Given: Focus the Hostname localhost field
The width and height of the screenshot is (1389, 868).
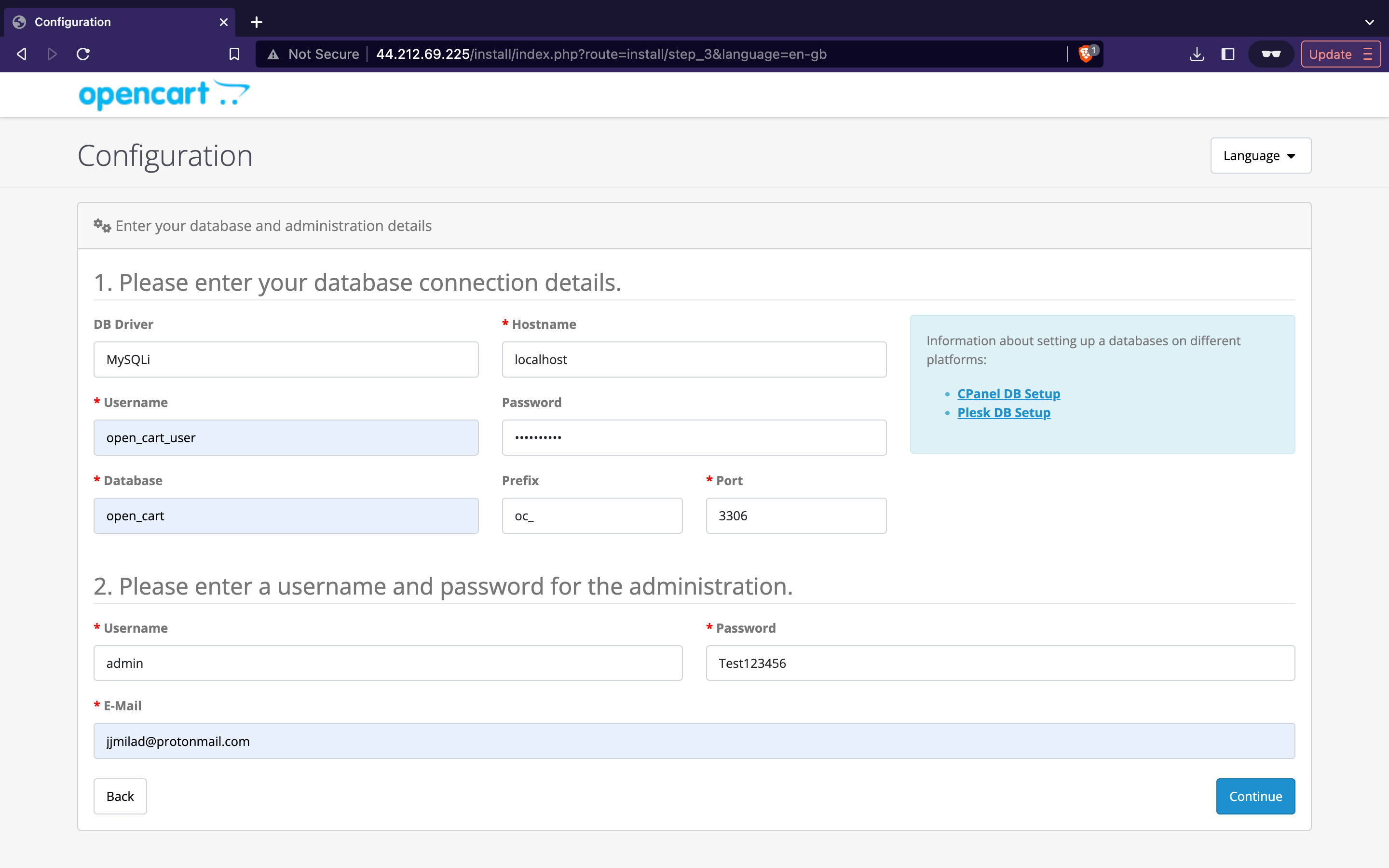Looking at the screenshot, I should pyautogui.click(x=694, y=359).
